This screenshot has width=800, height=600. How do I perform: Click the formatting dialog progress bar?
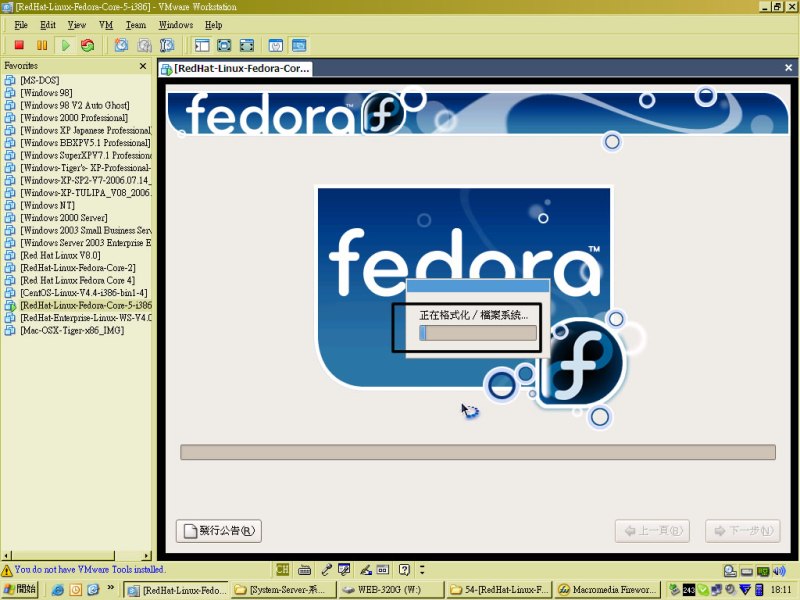click(x=478, y=333)
